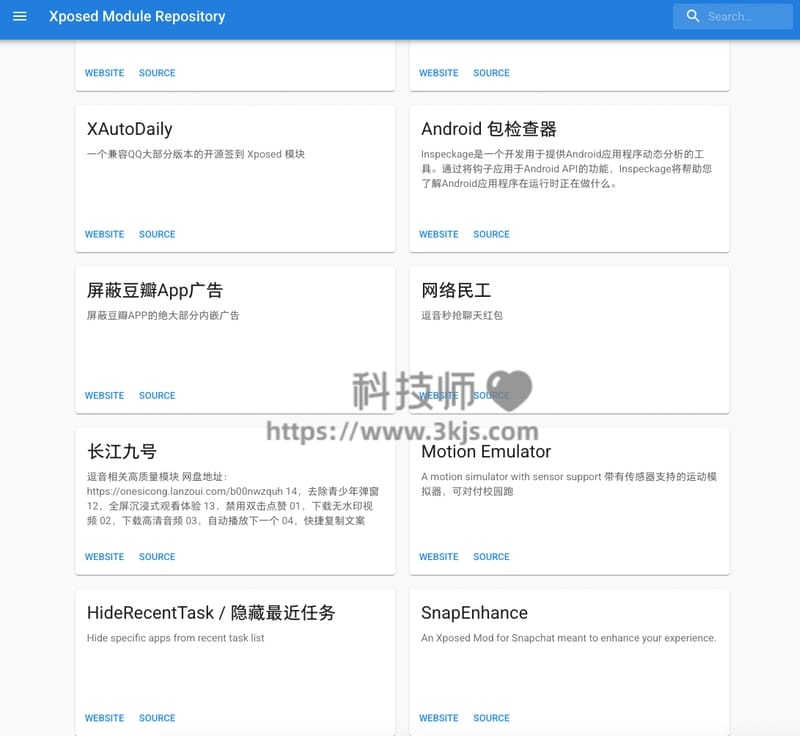800x736 pixels.
Task: Open SOURCE link of 长江九号 card
Action: pyautogui.click(x=157, y=556)
